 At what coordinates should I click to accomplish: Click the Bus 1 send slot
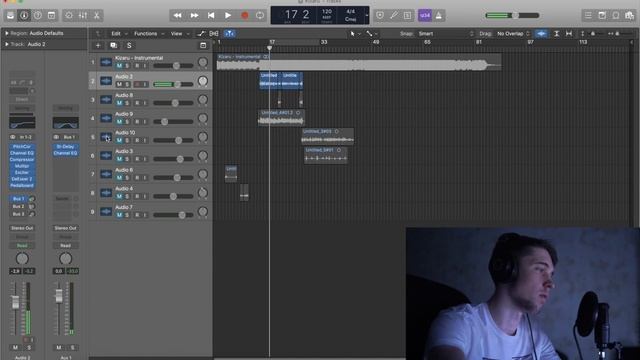click(x=18, y=199)
